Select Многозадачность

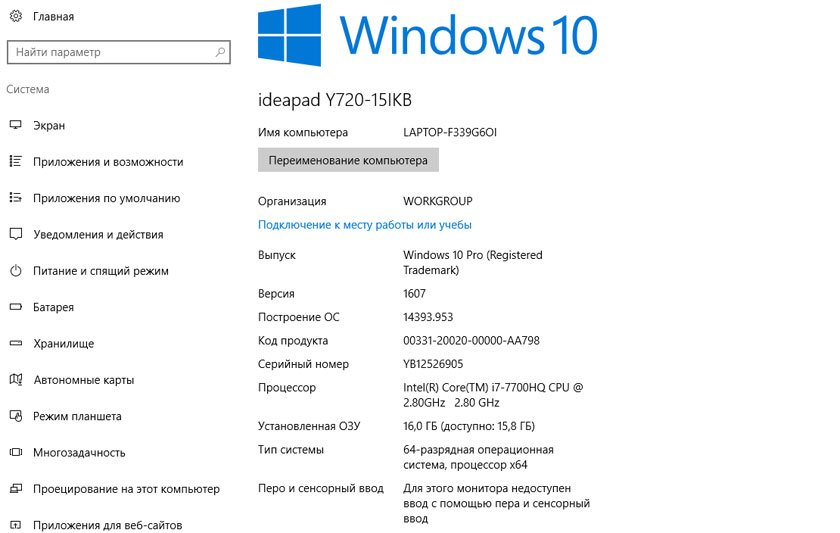click(x=79, y=453)
